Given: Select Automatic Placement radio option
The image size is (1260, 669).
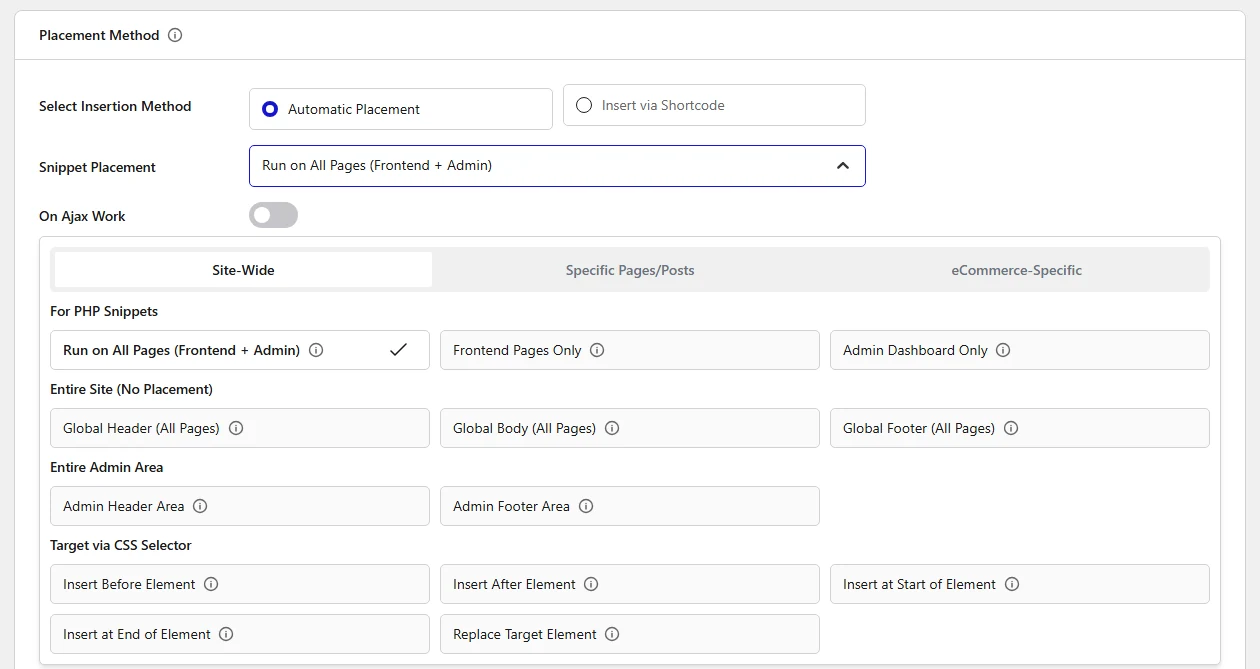Looking at the screenshot, I should pyautogui.click(x=401, y=109).
